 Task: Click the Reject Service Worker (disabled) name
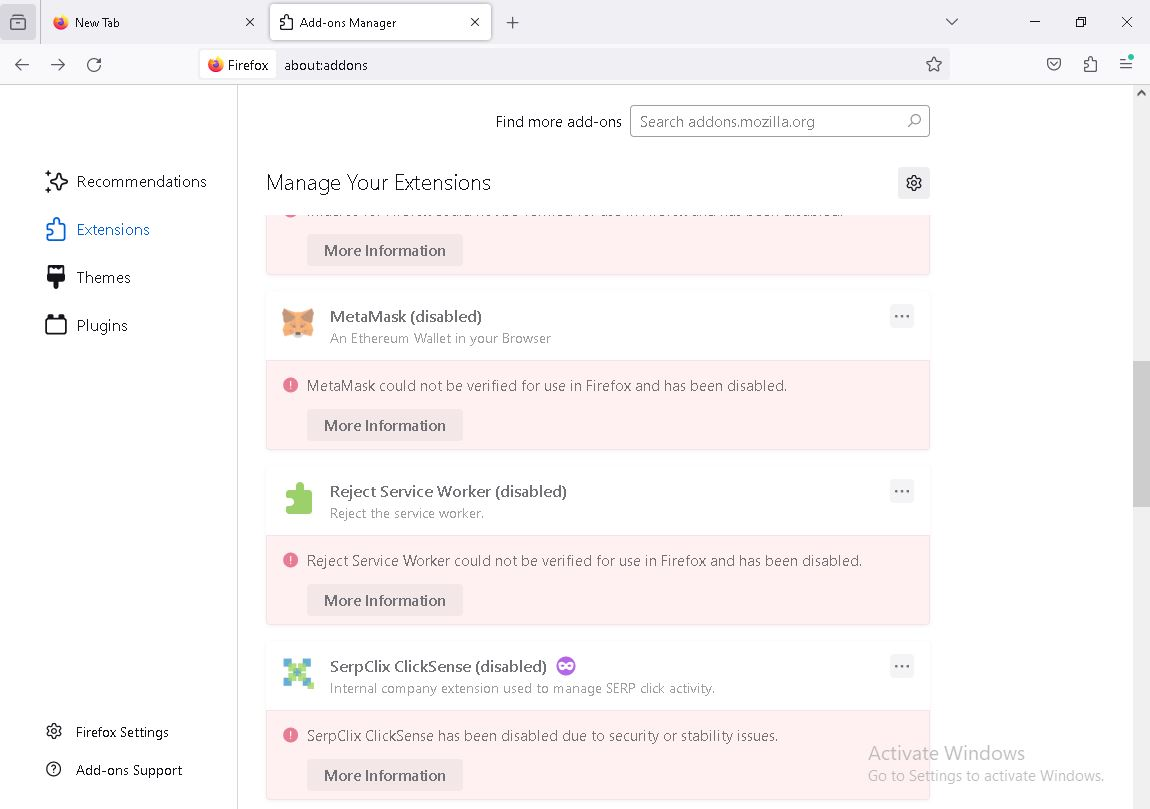(448, 491)
